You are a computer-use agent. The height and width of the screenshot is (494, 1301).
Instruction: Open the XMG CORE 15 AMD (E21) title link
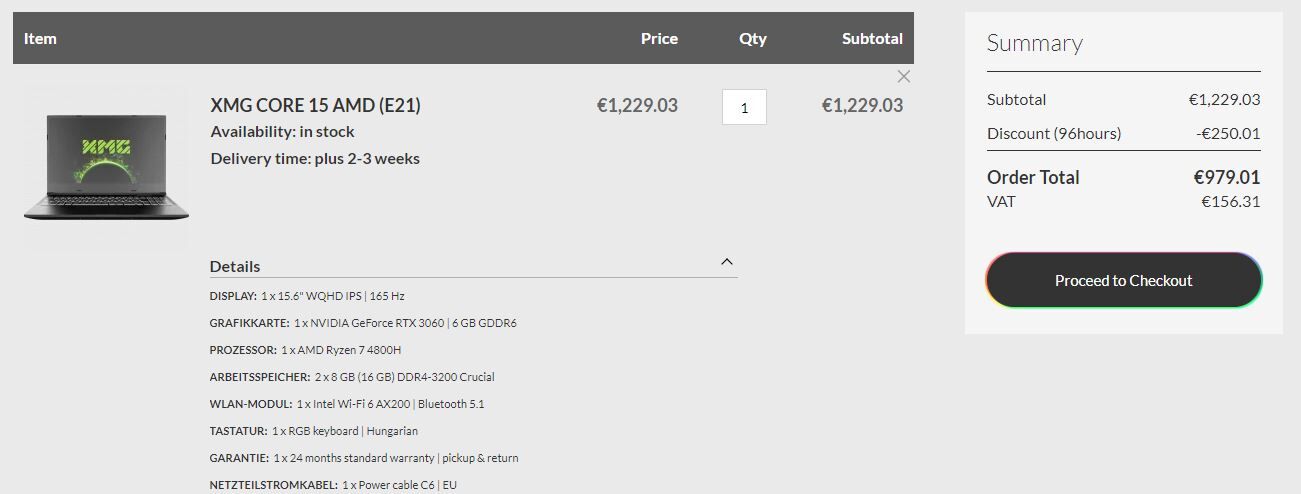pos(316,105)
